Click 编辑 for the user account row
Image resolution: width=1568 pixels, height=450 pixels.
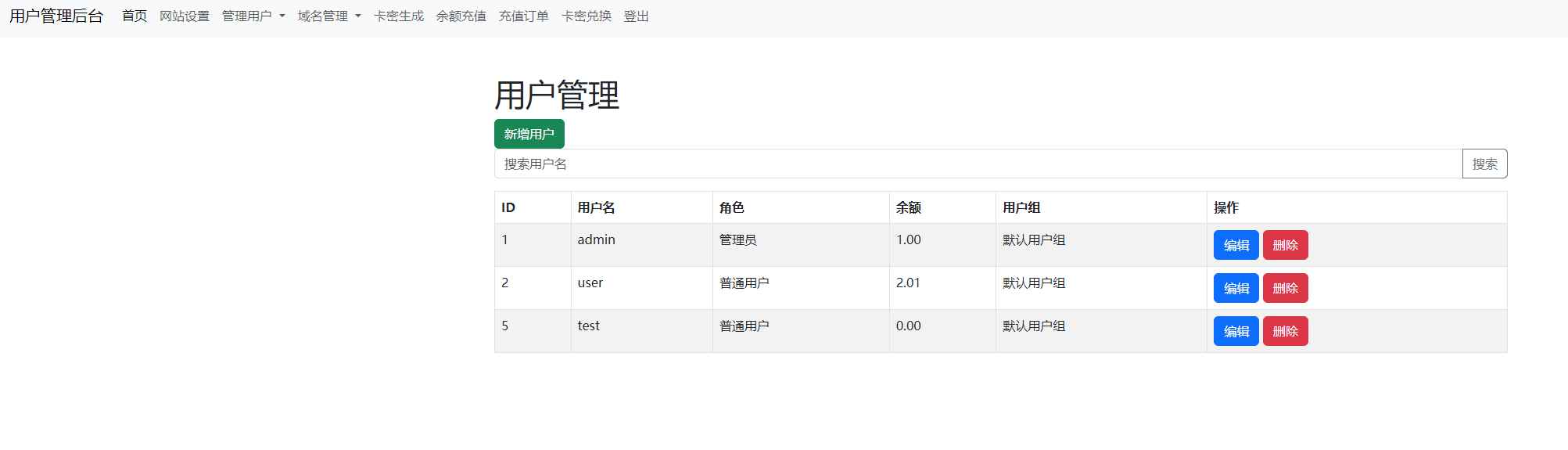pyautogui.click(x=1236, y=288)
